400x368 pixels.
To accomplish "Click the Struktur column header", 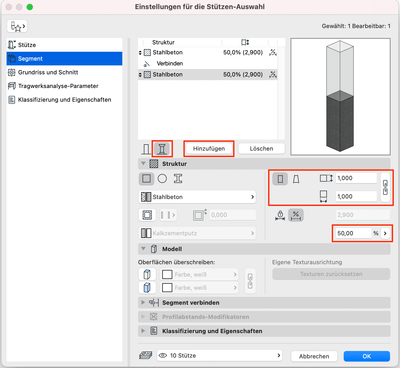I will point(163,42).
